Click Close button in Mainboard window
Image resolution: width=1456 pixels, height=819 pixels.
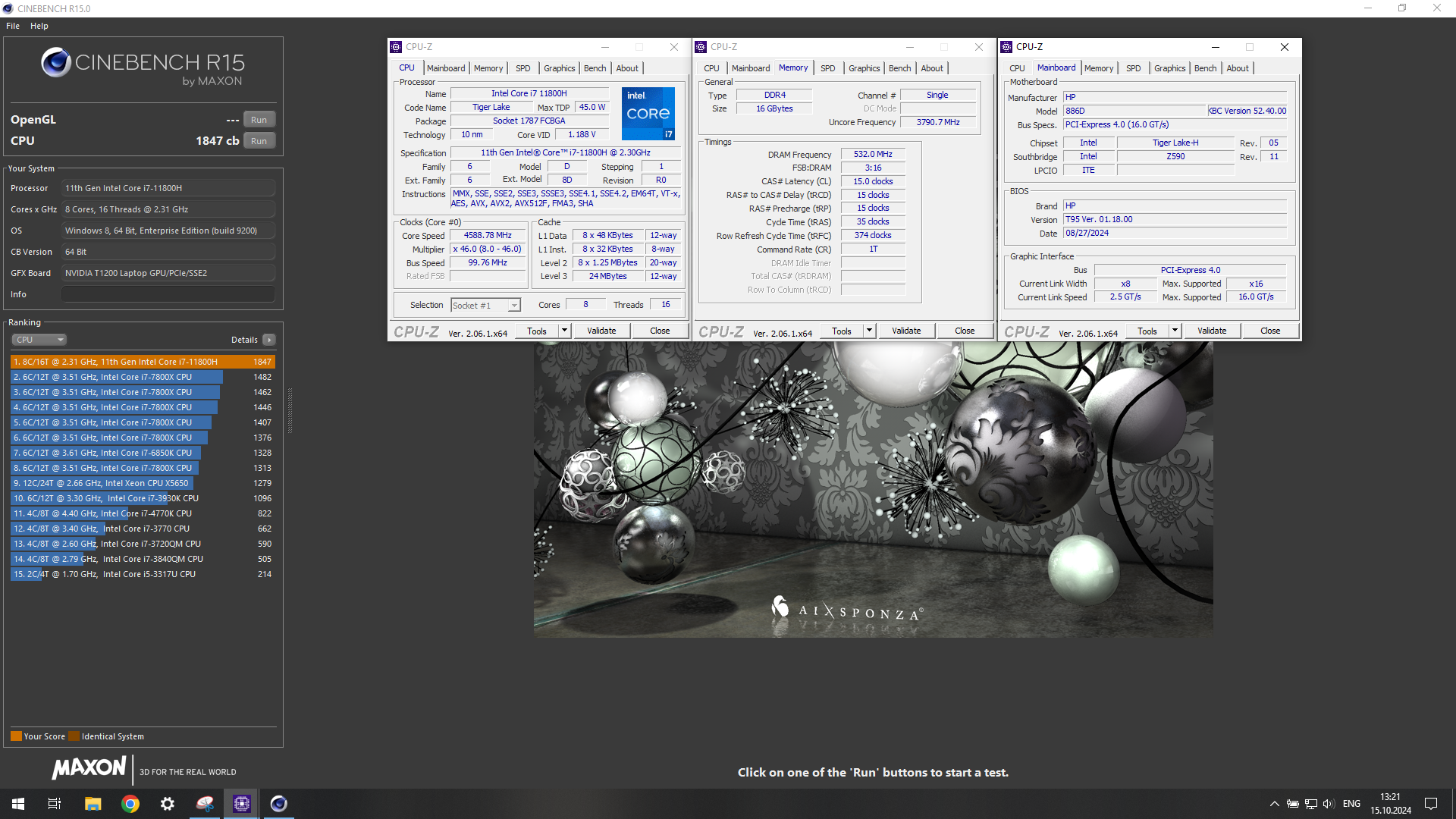click(1270, 331)
